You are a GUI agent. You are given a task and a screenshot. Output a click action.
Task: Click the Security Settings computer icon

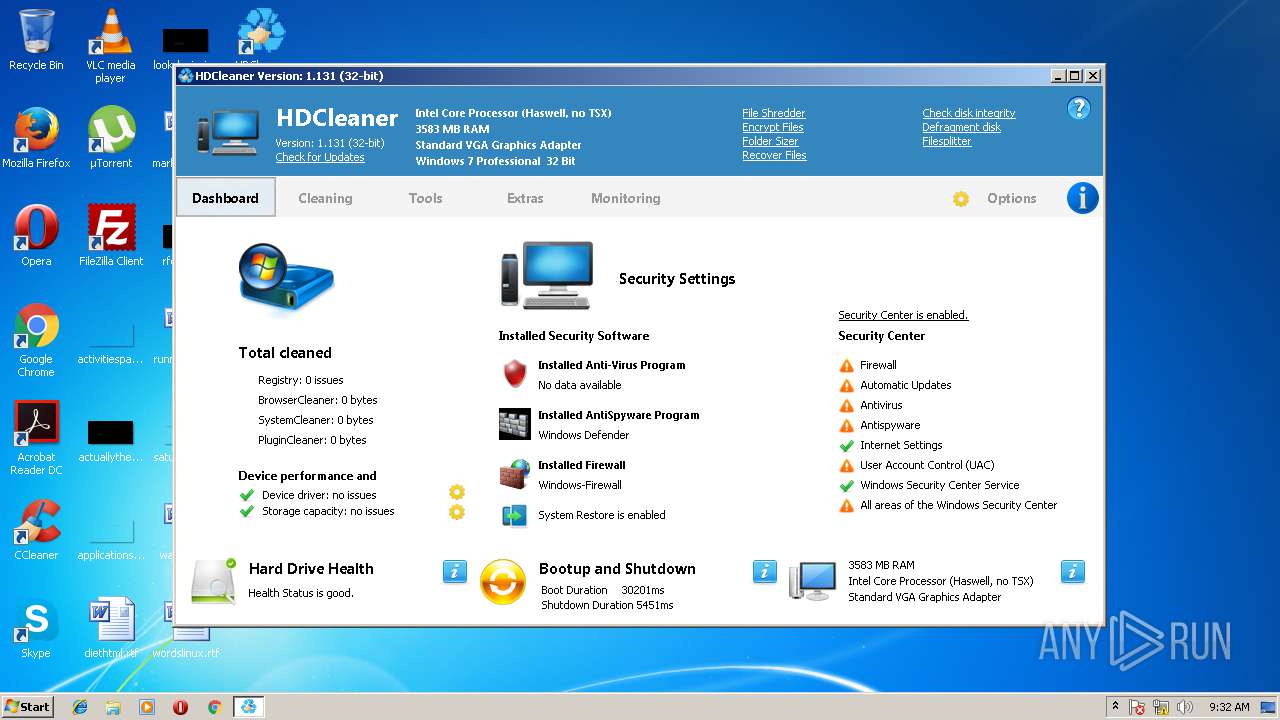(x=546, y=275)
